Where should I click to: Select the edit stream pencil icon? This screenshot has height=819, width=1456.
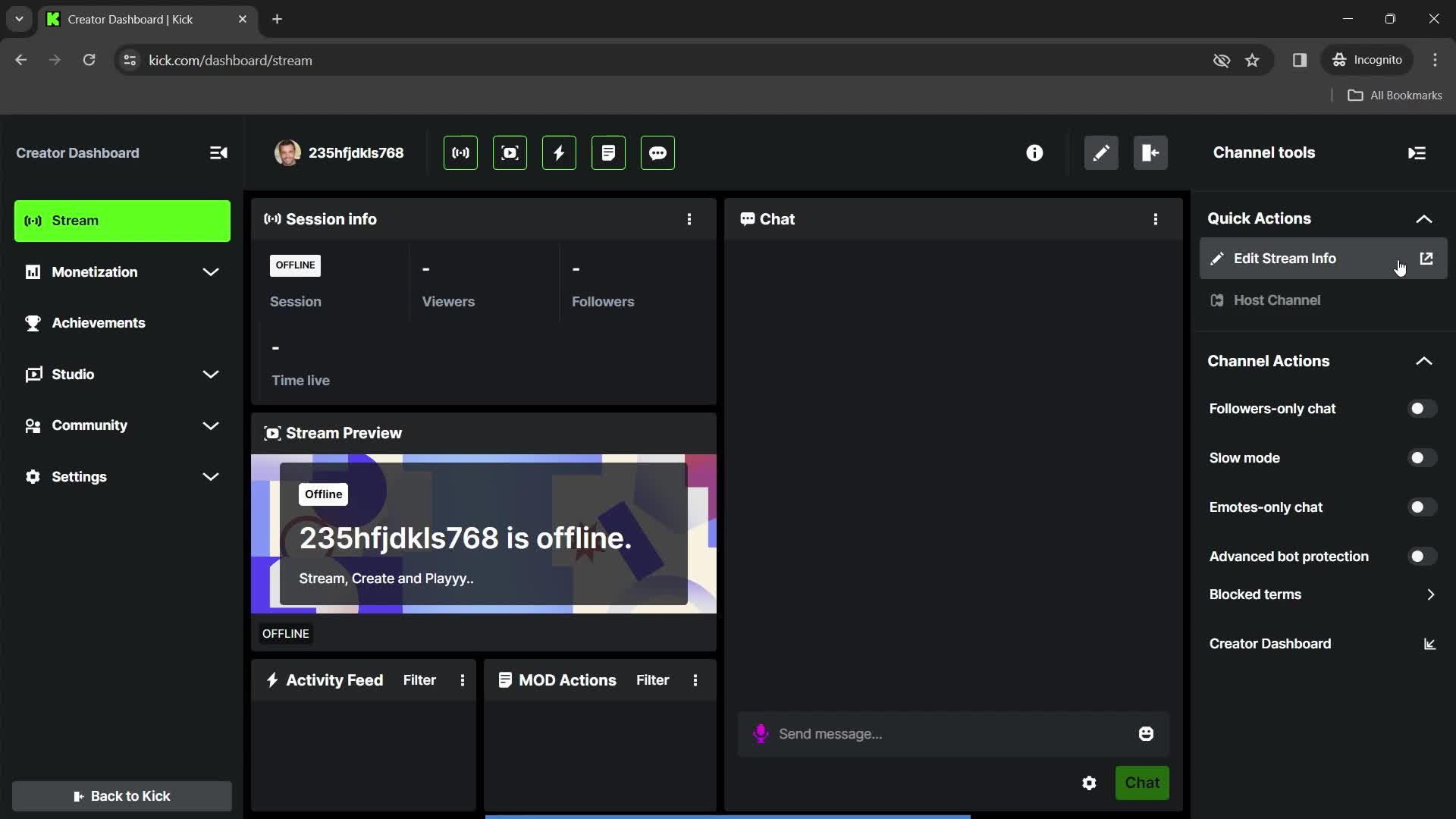(1101, 152)
